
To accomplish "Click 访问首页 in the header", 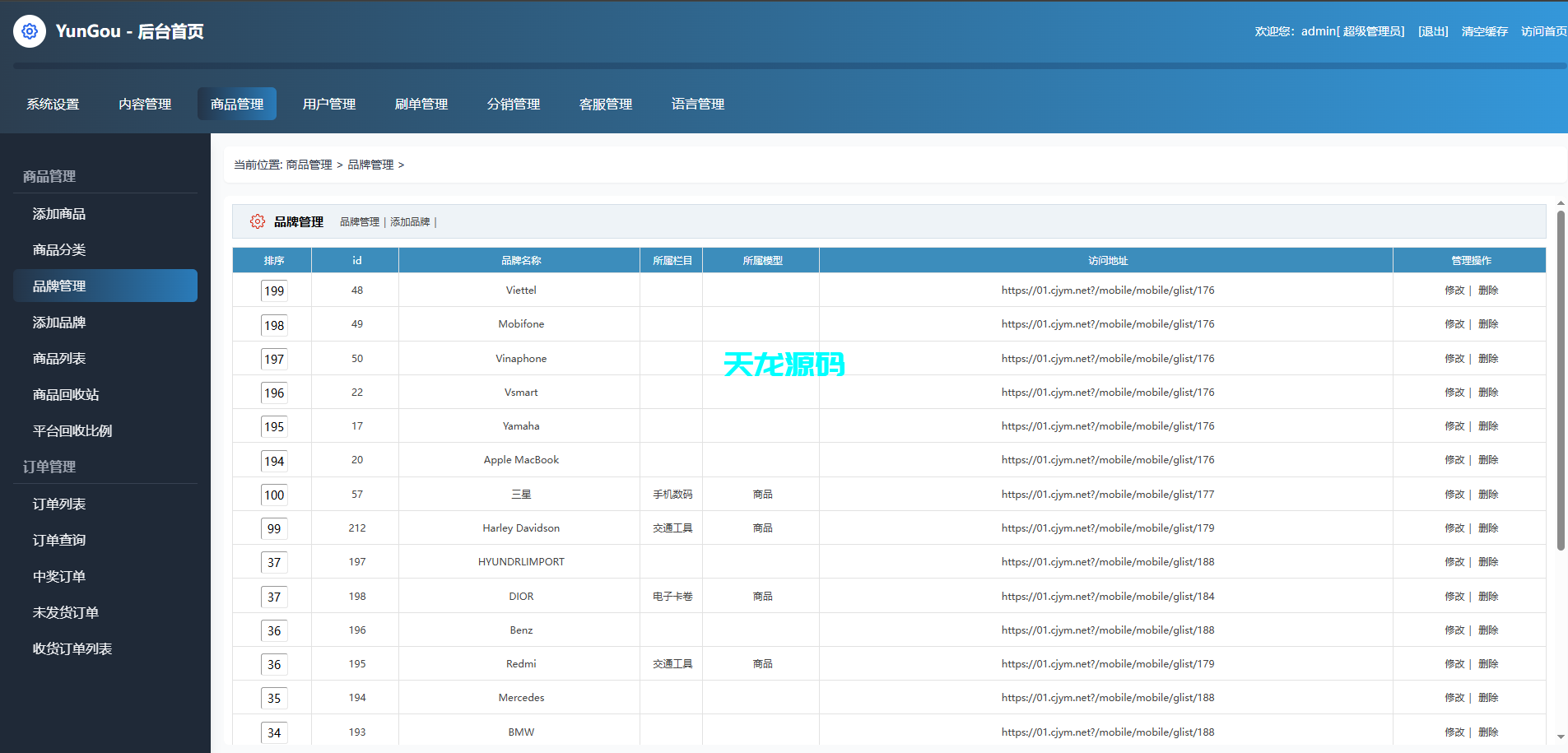I will point(1544,30).
